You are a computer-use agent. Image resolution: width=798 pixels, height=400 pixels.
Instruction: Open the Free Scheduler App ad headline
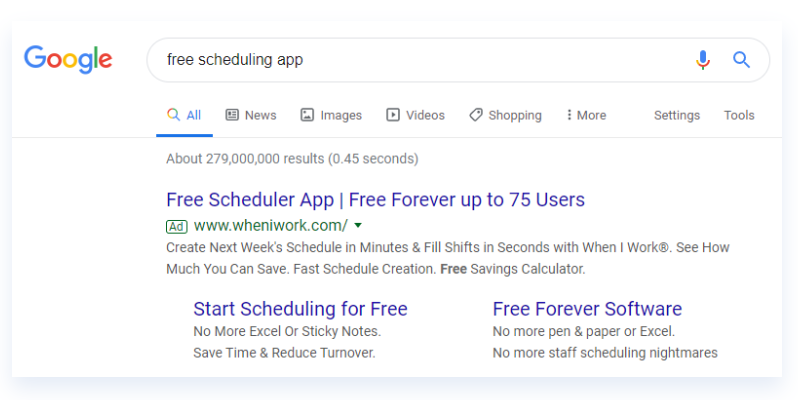point(376,200)
